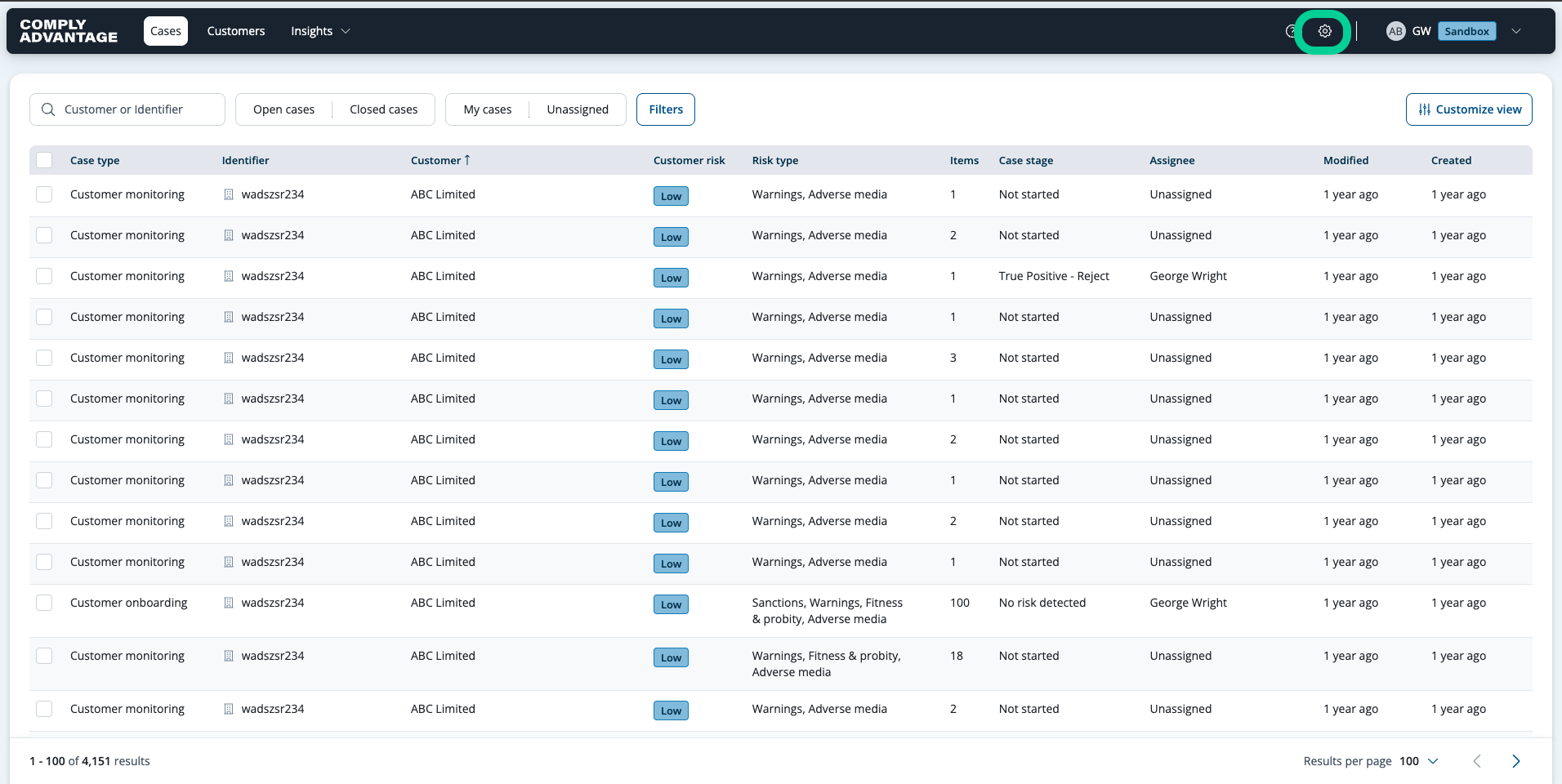Screen dimensions: 1562x784
Task: Click the AB user avatar
Action: tap(1395, 31)
